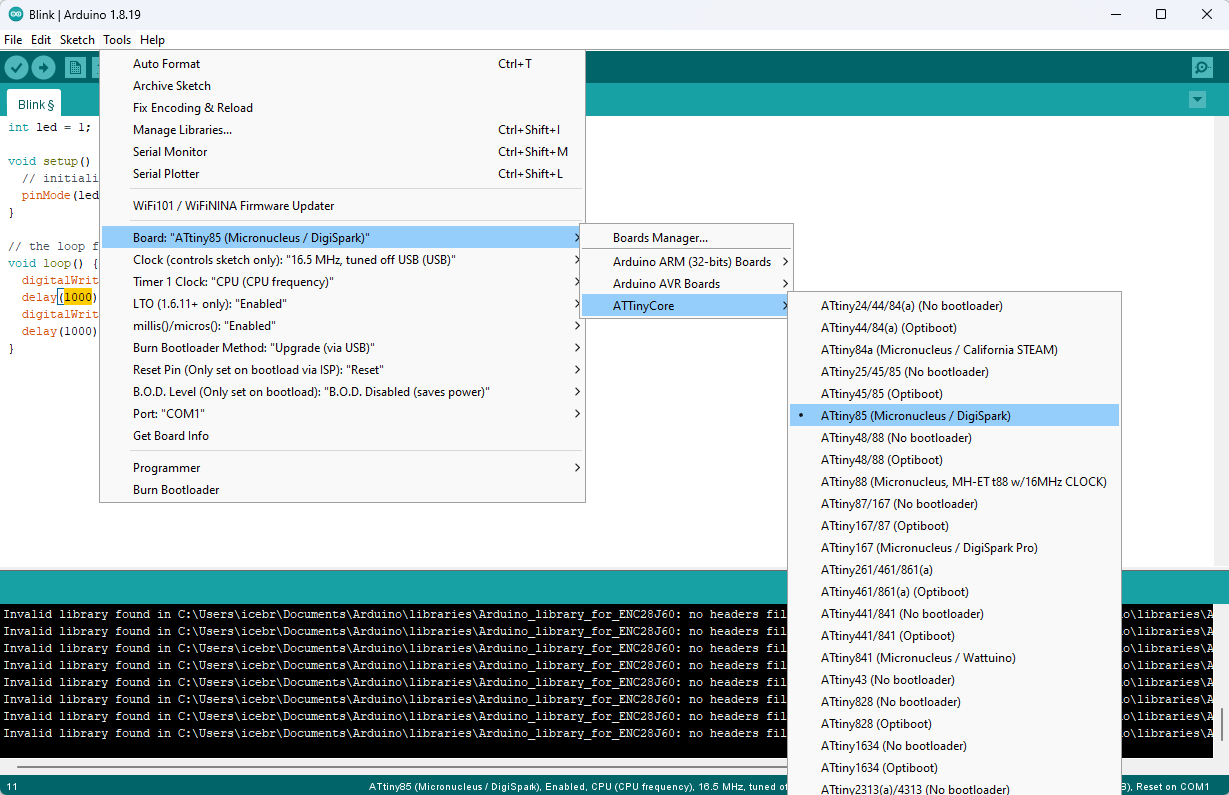Viewport: 1229px width, 795px height.
Task: Click the Upload arrow toolbar icon
Action: (x=43, y=67)
